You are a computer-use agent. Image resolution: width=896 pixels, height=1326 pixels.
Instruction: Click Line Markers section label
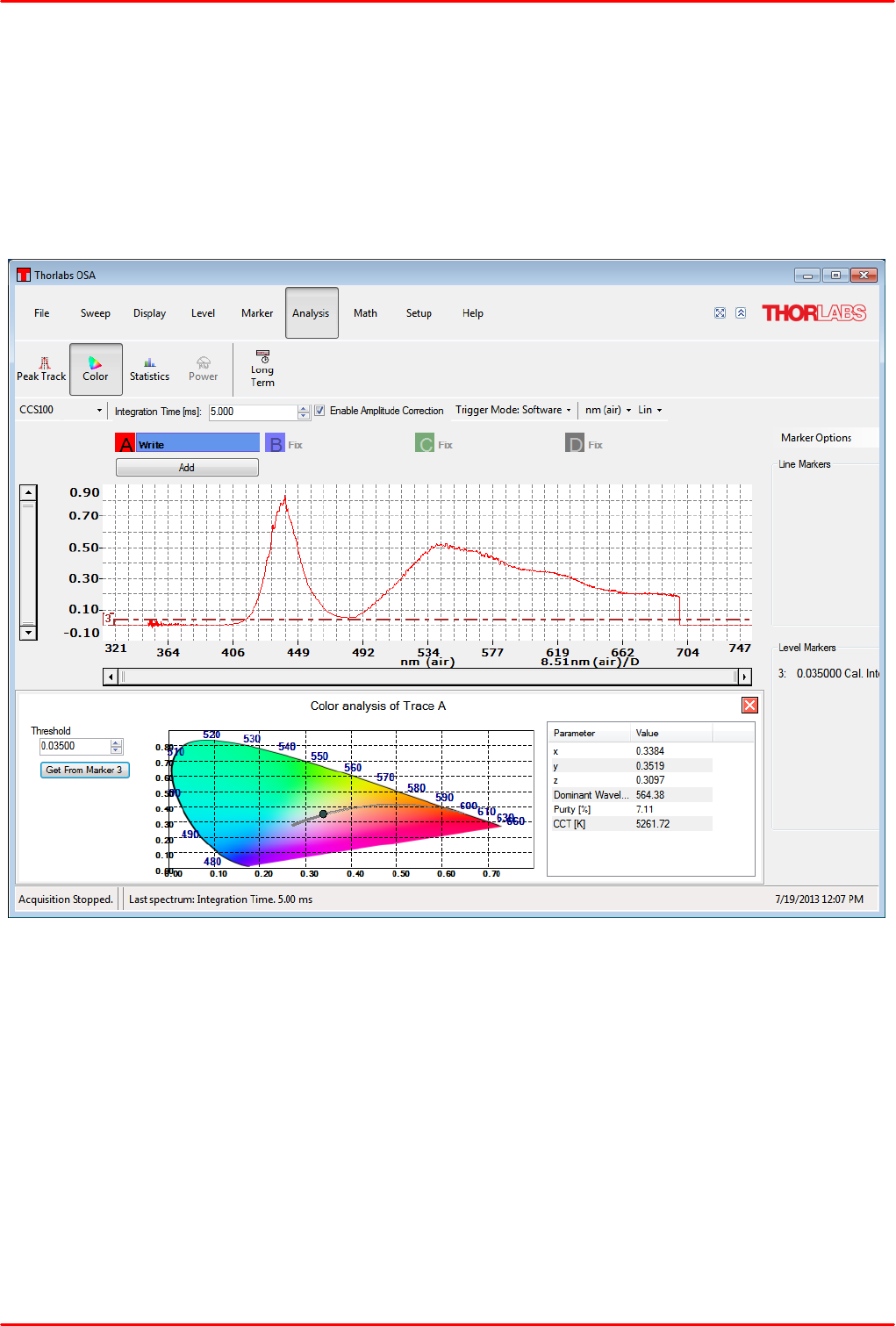[x=805, y=464]
